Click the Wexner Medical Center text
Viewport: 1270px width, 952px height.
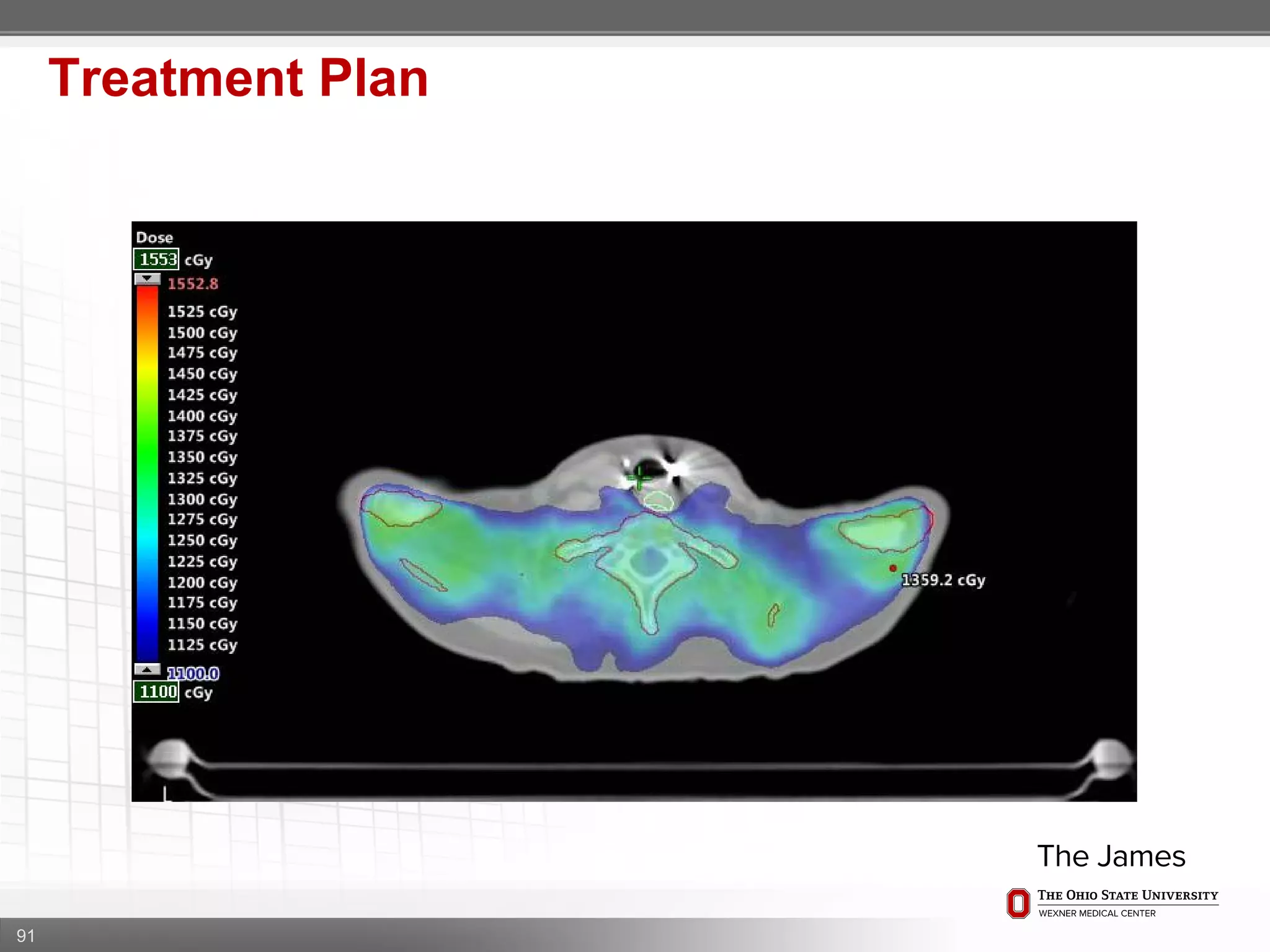tap(1097, 913)
